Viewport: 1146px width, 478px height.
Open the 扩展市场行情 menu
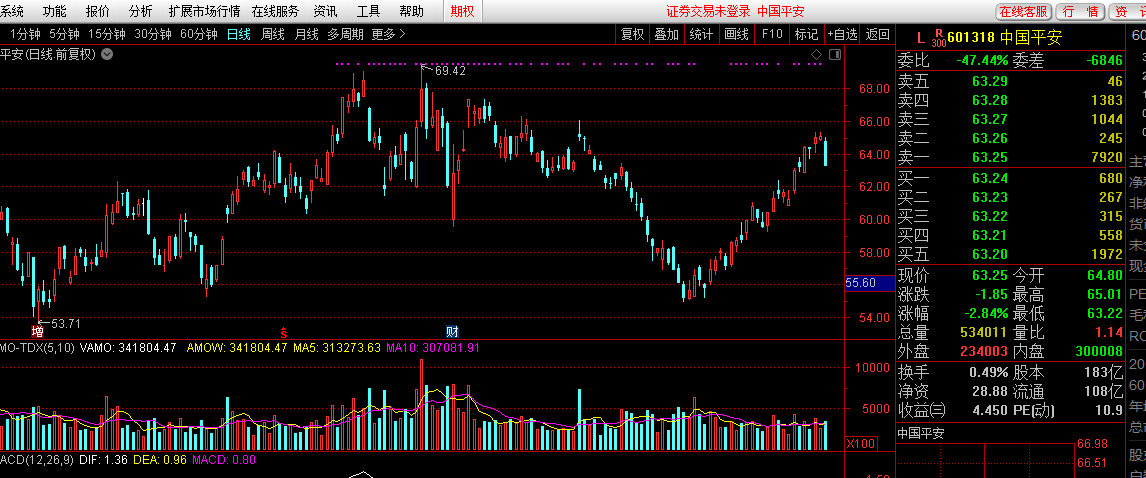(x=204, y=11)
